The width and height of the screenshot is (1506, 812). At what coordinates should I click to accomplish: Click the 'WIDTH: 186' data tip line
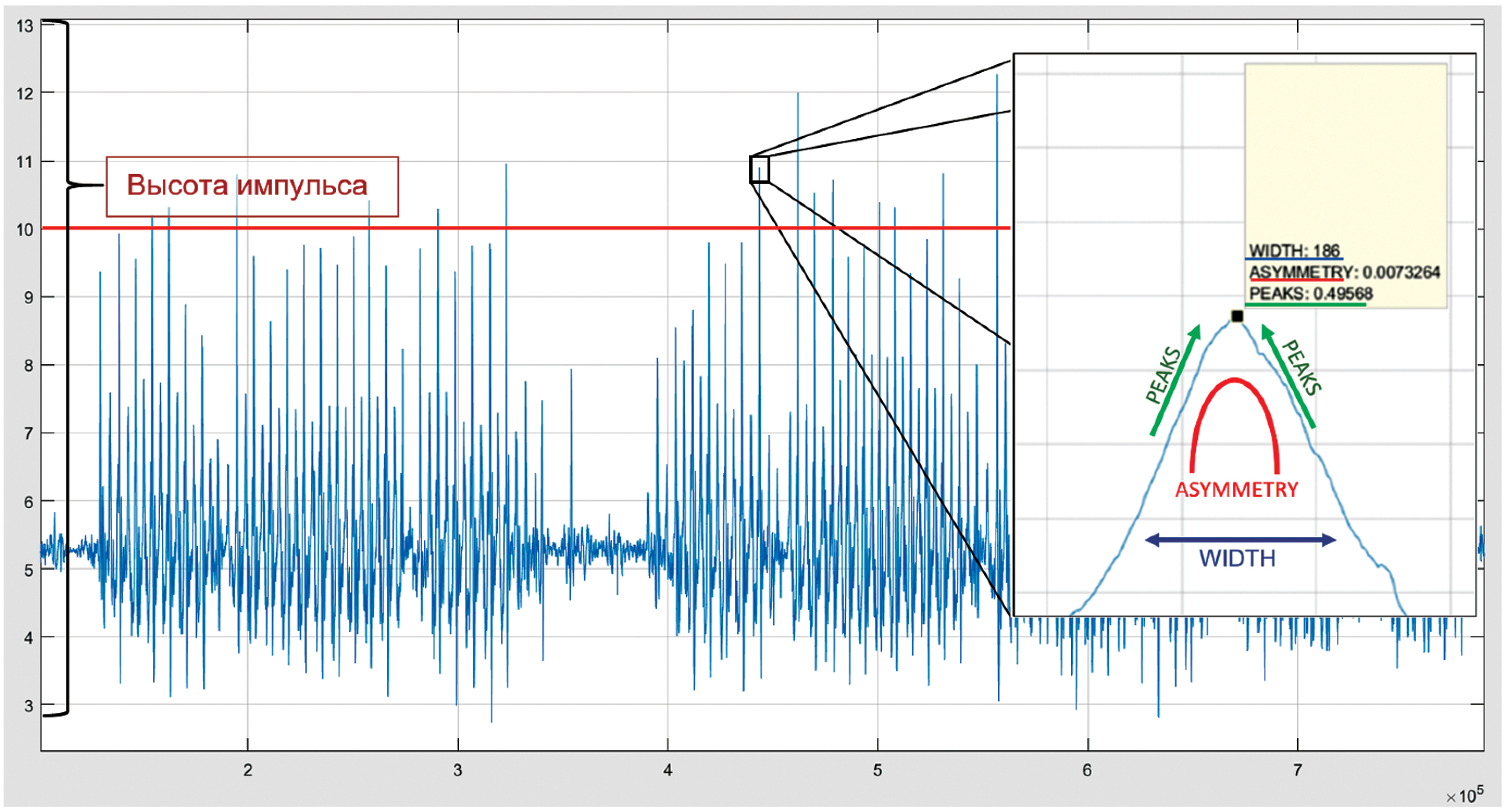pyautogui.click(x=1295, y=250)
